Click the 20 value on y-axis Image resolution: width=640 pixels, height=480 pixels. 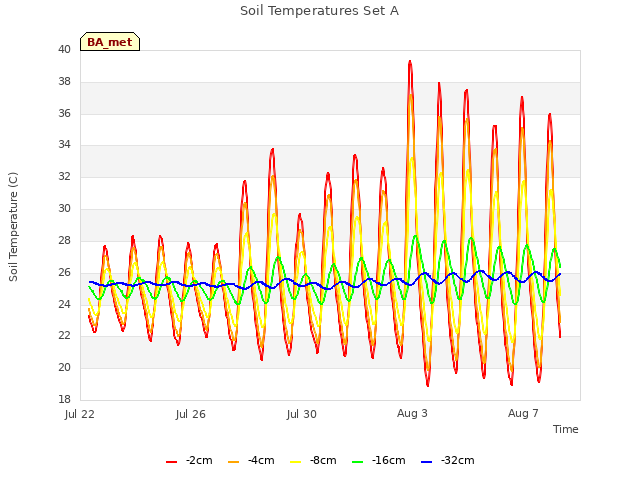(x=64, y=367)
